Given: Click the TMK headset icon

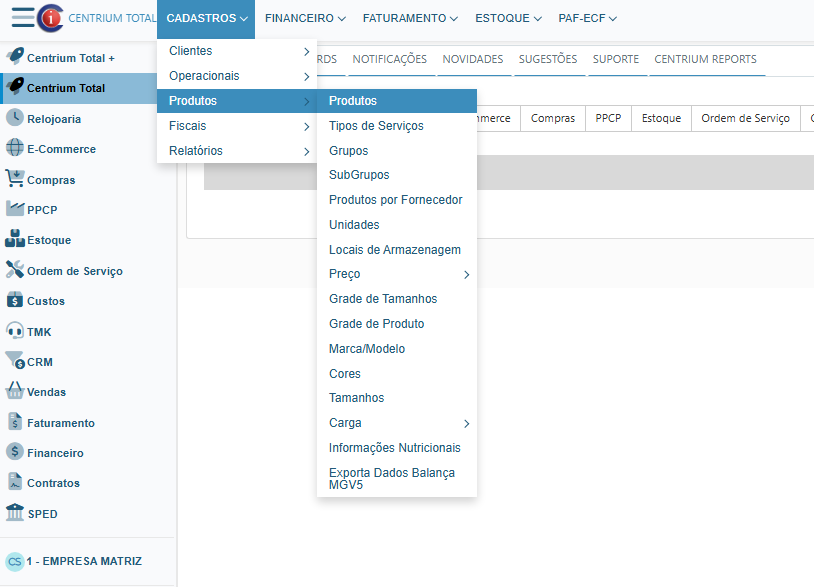Looking at the screenshot, I should (15, 331).
